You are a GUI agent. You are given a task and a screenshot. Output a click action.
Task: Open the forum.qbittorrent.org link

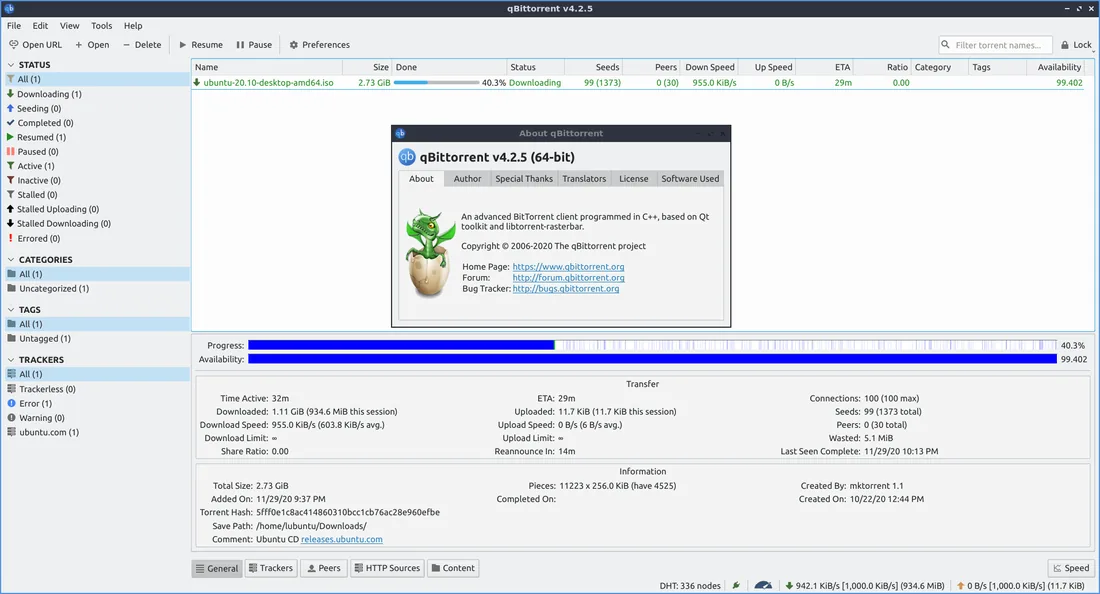coord(568,278)
